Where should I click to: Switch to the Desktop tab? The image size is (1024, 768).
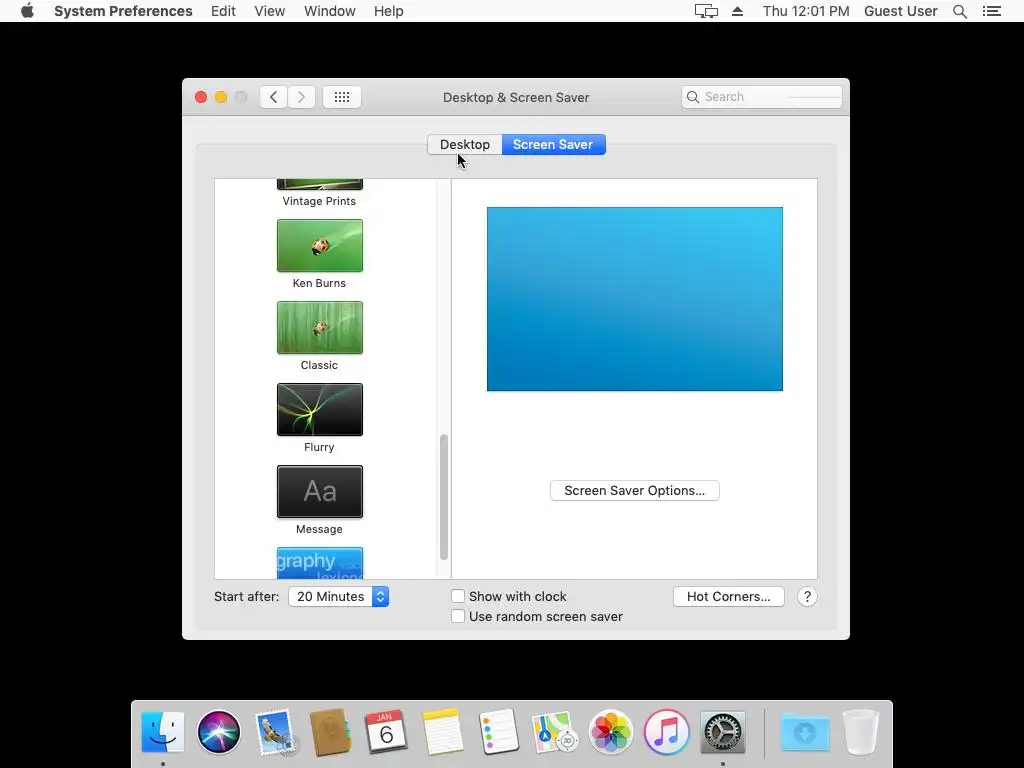[x=464, y=144]
